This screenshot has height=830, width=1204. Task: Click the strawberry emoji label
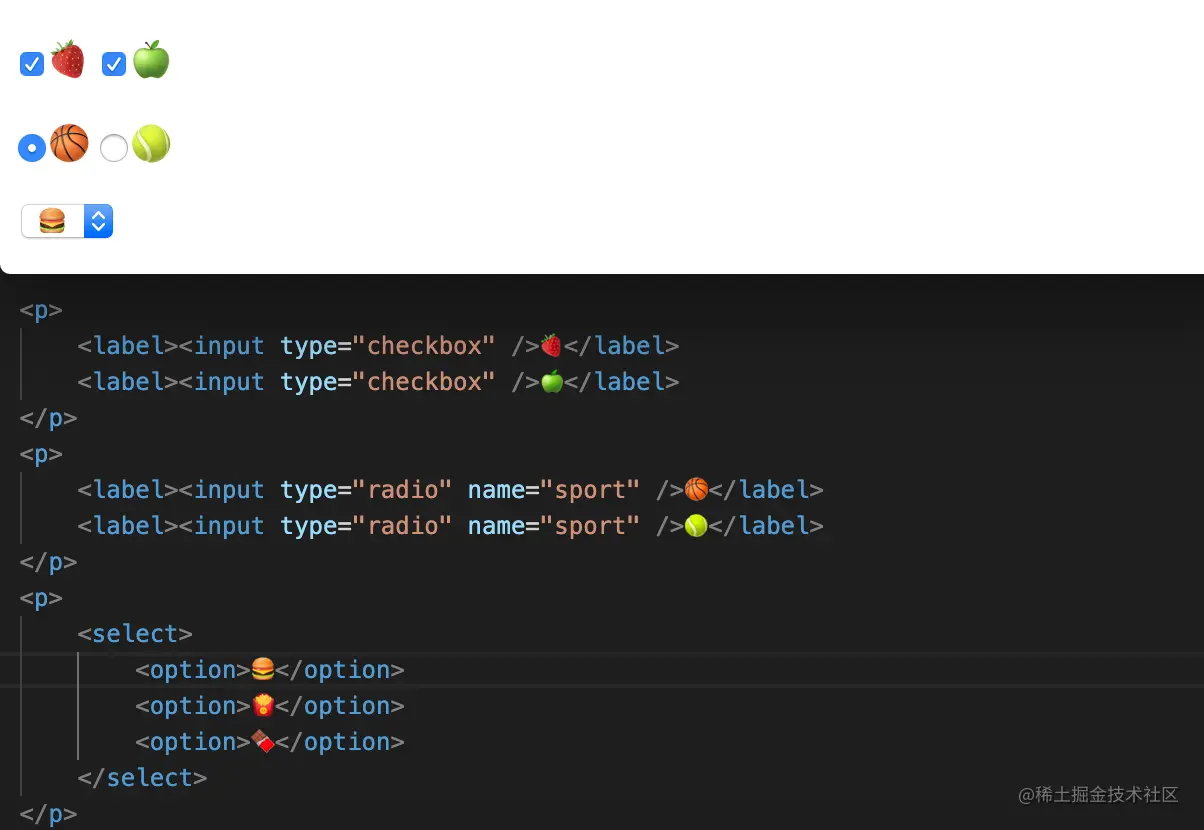[x=67, y=60]
